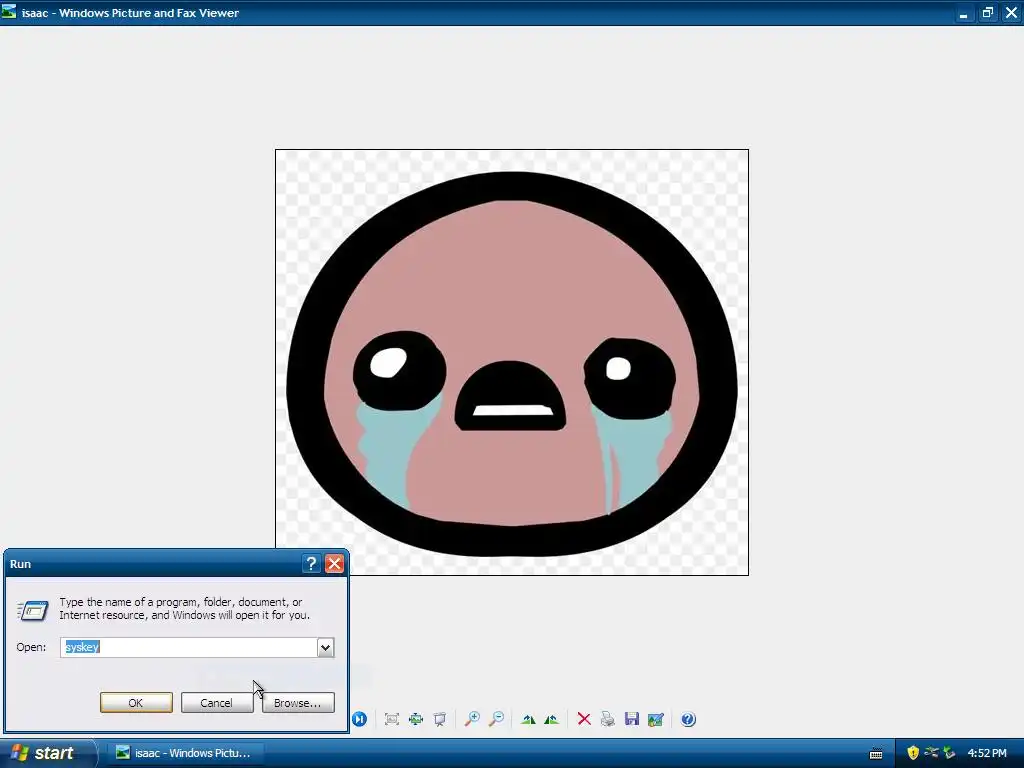Select the Best Fit icon

[392, 719]
